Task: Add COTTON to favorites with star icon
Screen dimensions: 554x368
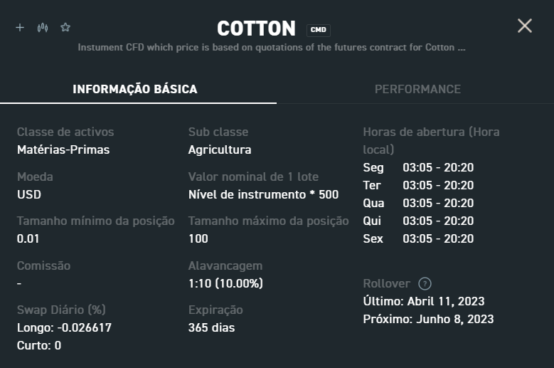Action: (65, 27)
